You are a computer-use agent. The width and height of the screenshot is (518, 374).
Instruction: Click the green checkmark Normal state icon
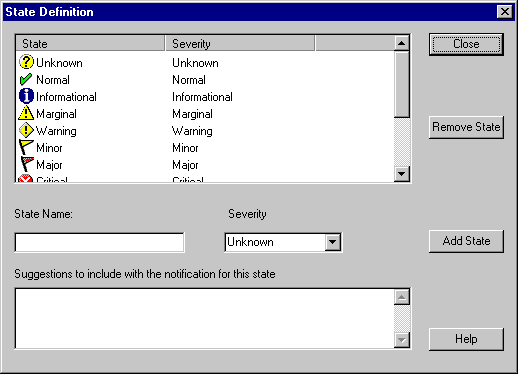[x=26, y=79]
